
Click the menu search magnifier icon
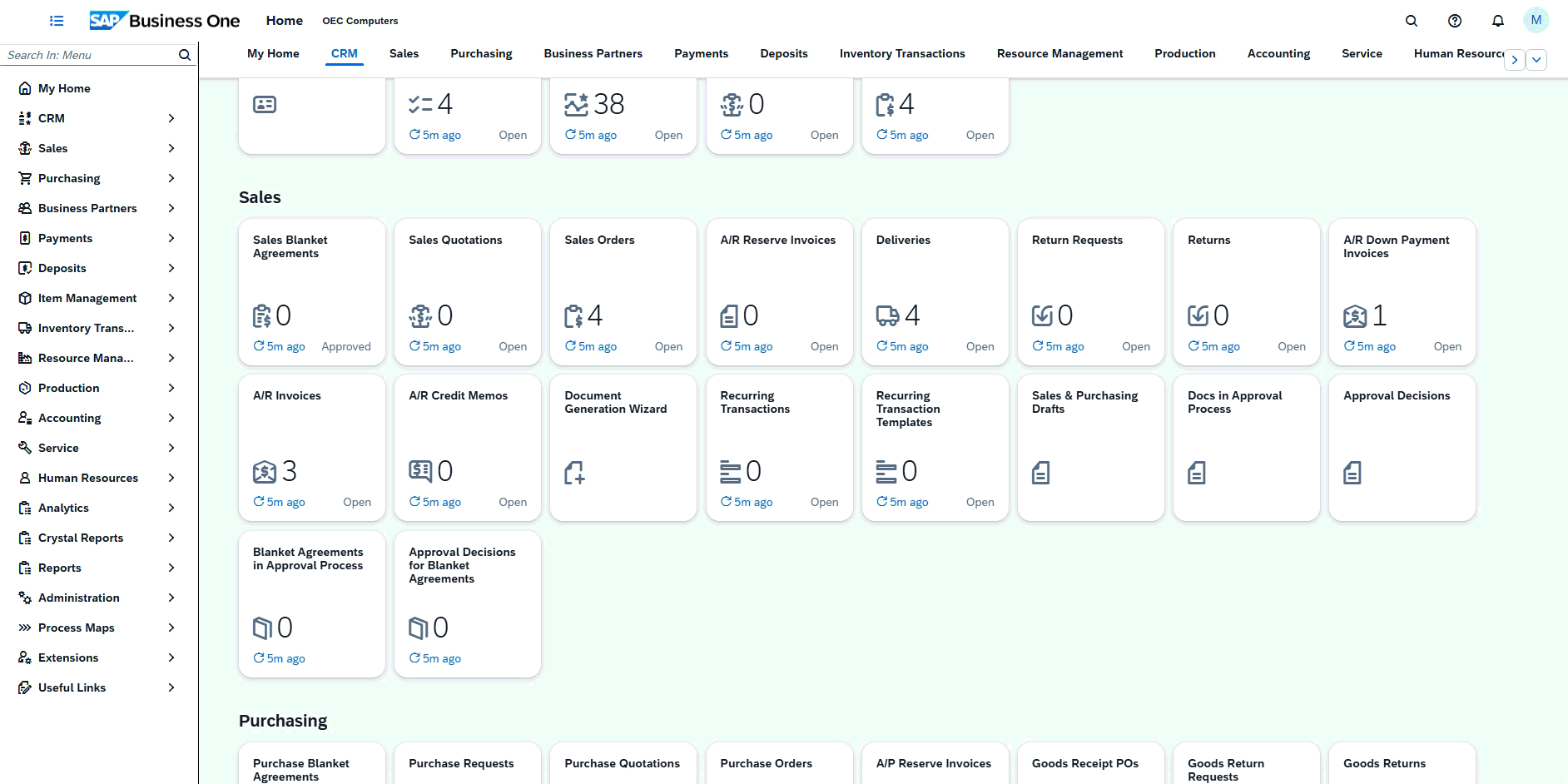click(x=185, y=55)
